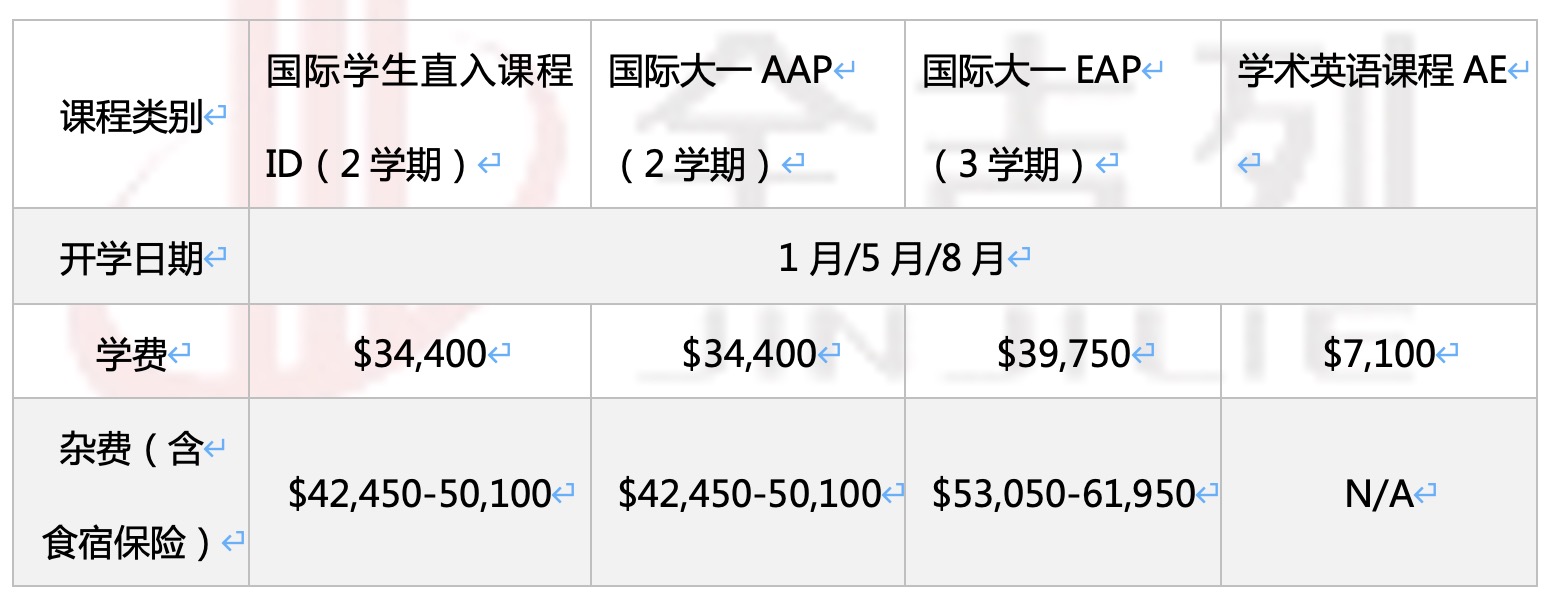
Task: Select the 国际大一 EAP heading text
Action: click(x=1031, y=72)
